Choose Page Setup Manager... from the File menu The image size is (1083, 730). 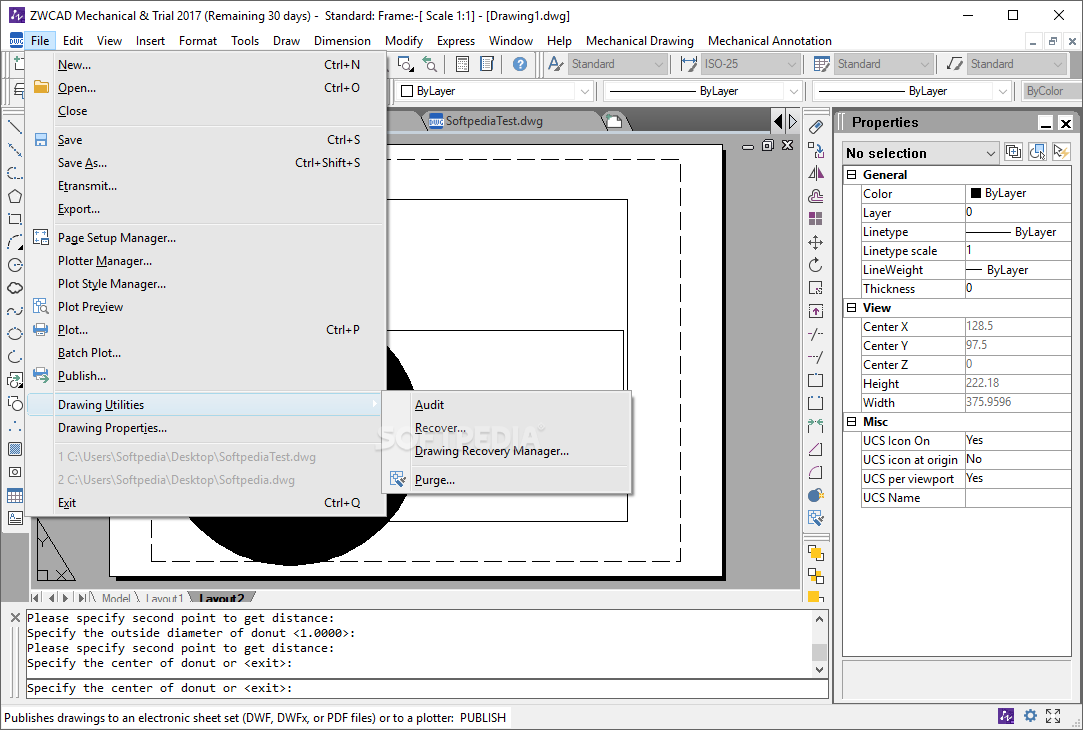pos(207,238)
